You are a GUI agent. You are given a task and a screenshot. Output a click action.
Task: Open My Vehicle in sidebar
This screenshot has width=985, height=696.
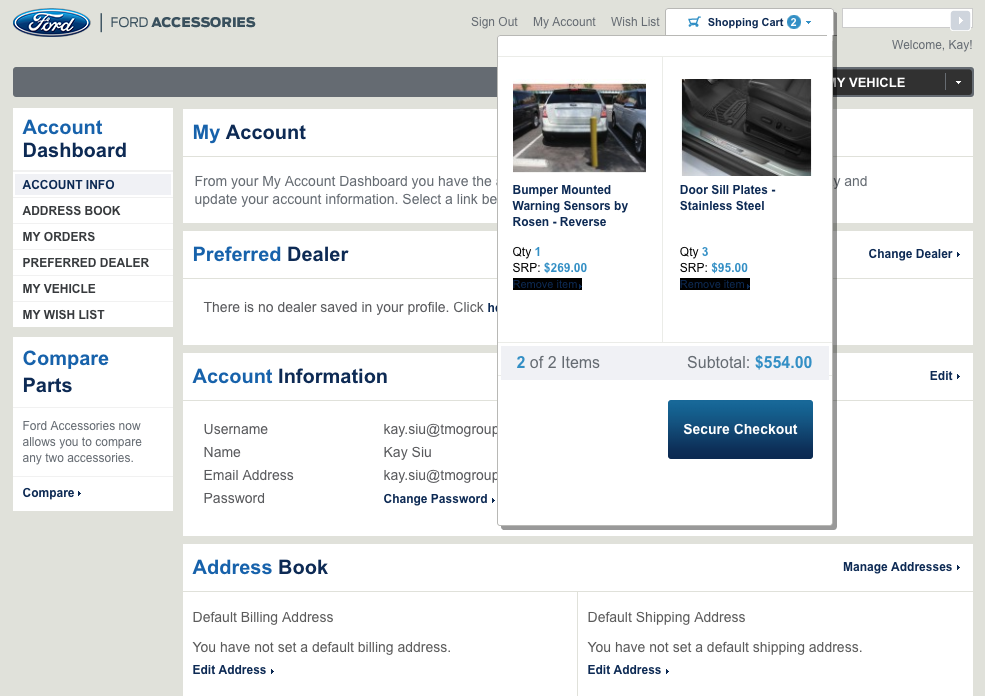(92, 289)
